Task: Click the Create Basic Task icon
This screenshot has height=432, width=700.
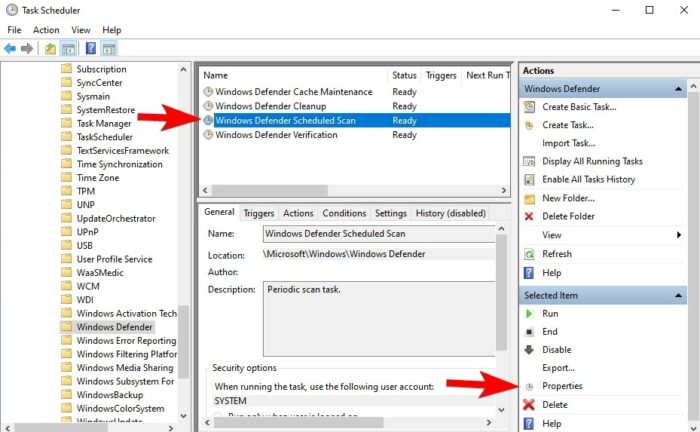Action: pyautogui.click(x=529, y=107)
